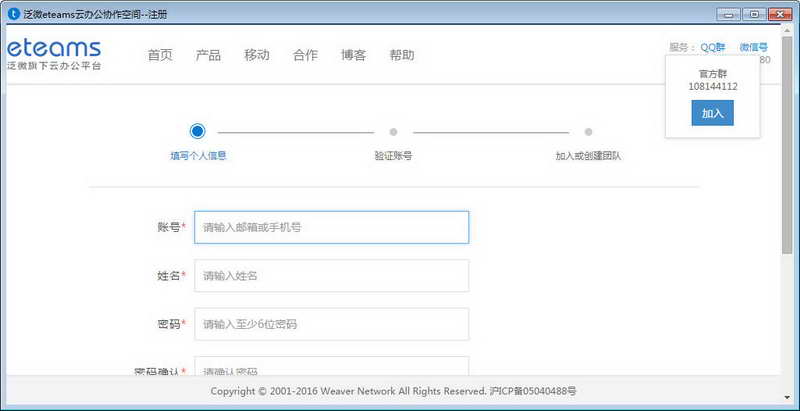The image size is (800, 411).
Task: Click the 加入或创建团队 step dot
Action: pyautogui.click(x=588, y=132)
